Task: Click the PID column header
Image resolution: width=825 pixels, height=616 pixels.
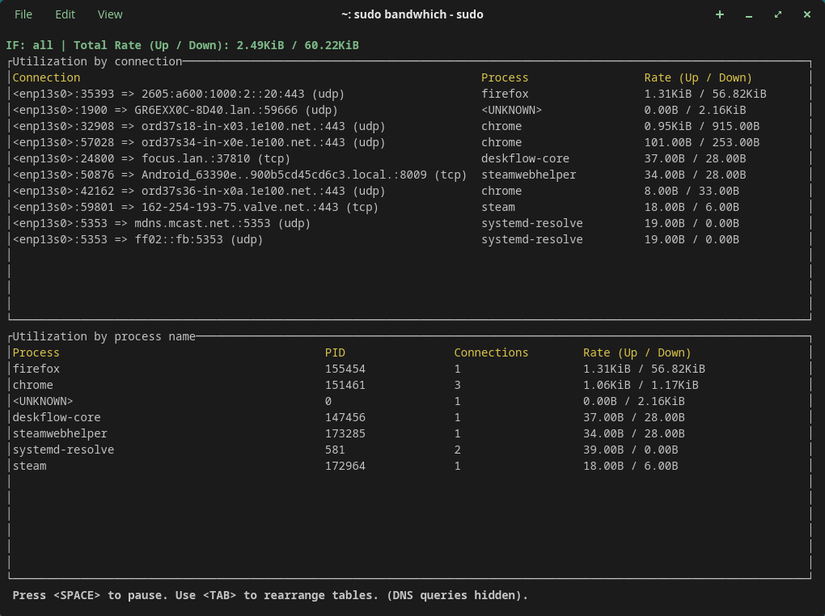Action: pos(335,352)
